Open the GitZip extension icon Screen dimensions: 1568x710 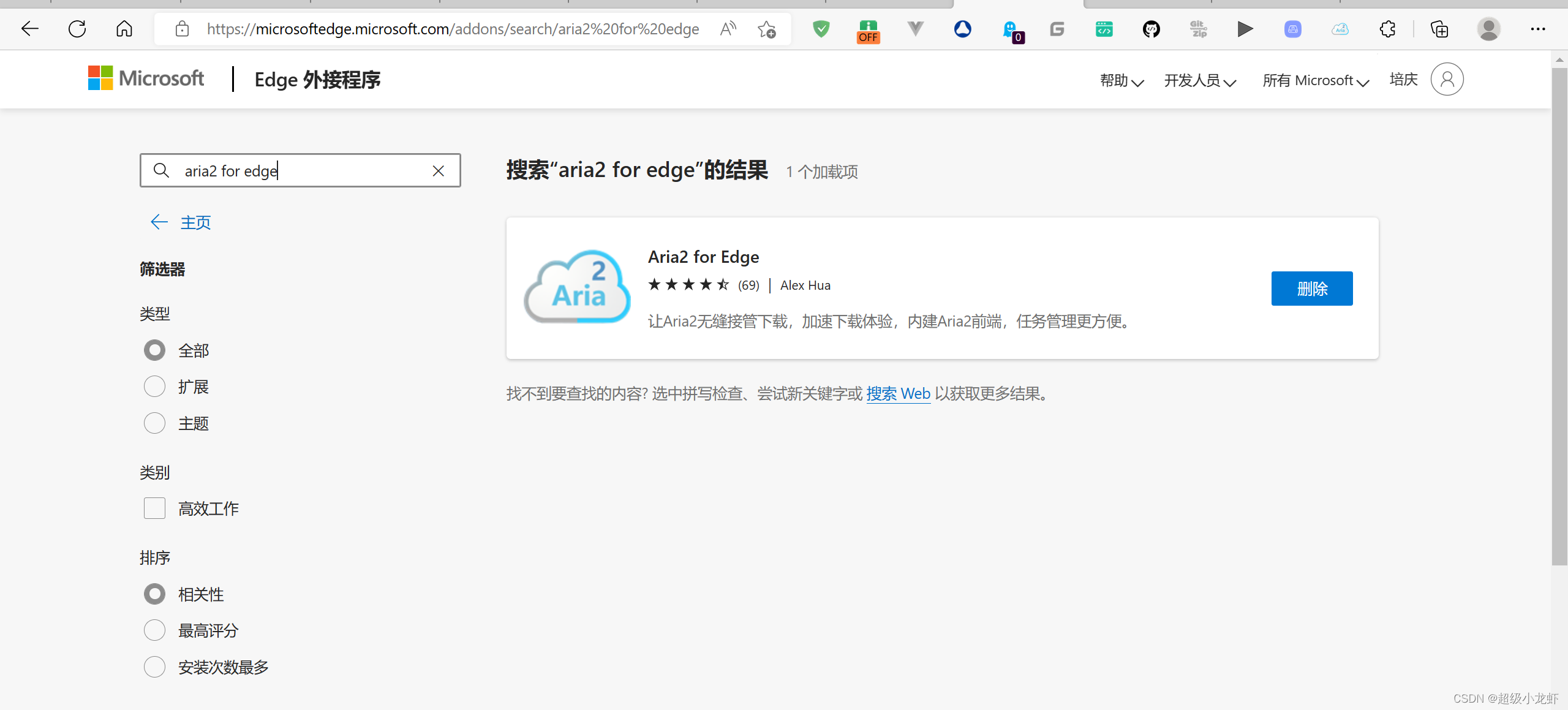point(1199,29)
